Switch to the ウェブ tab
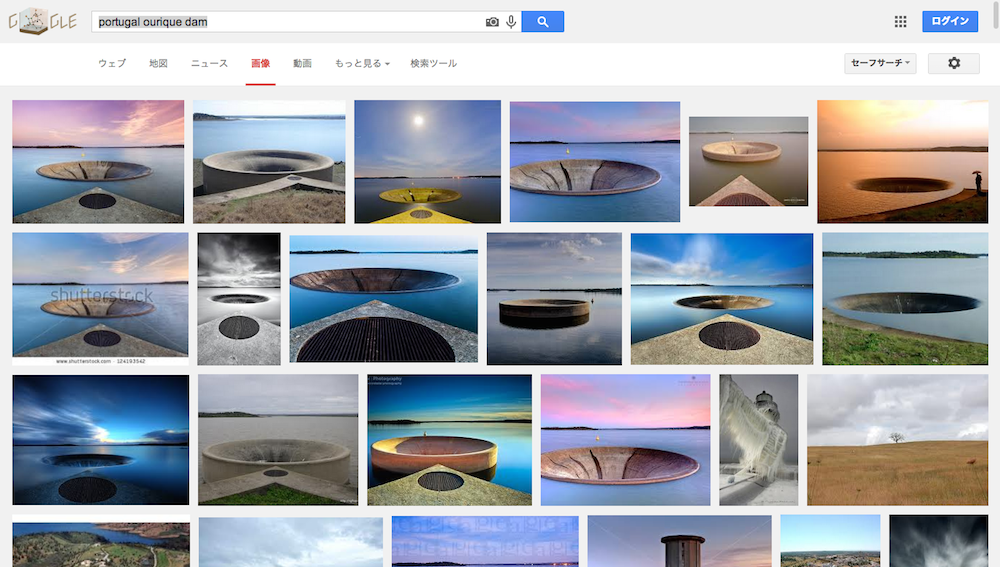This screenshot has height=567, width=1000. pyautogui.click(x=112, y=63)
